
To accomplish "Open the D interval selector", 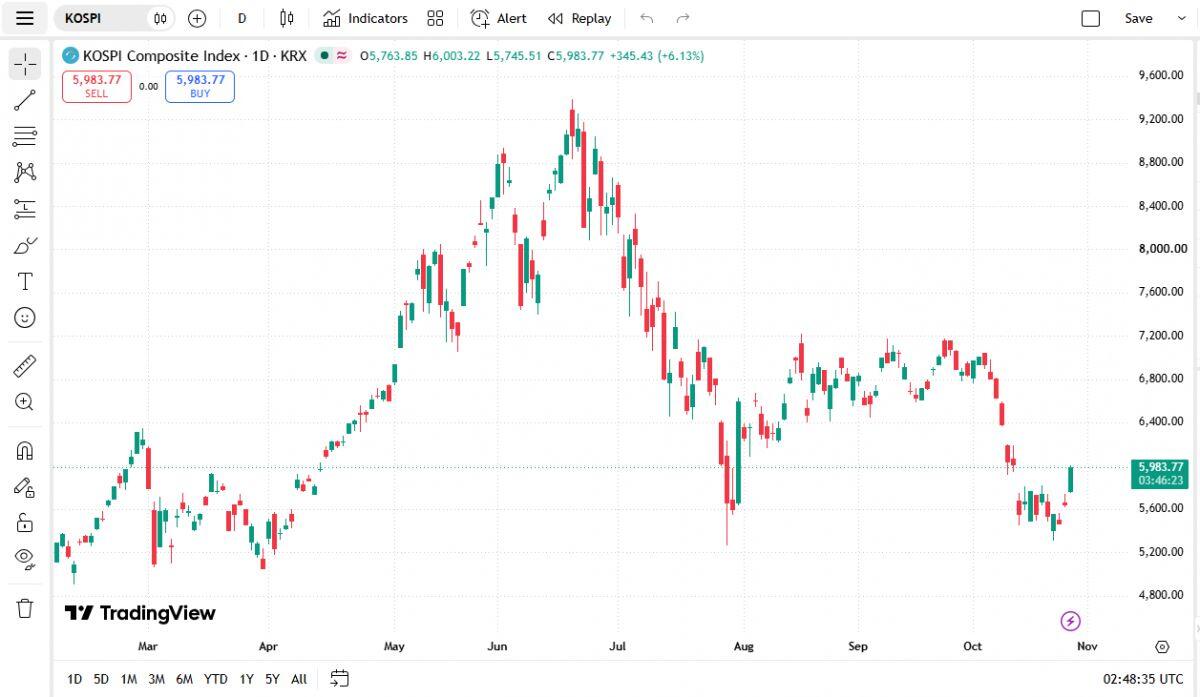I will coord(242,18).
